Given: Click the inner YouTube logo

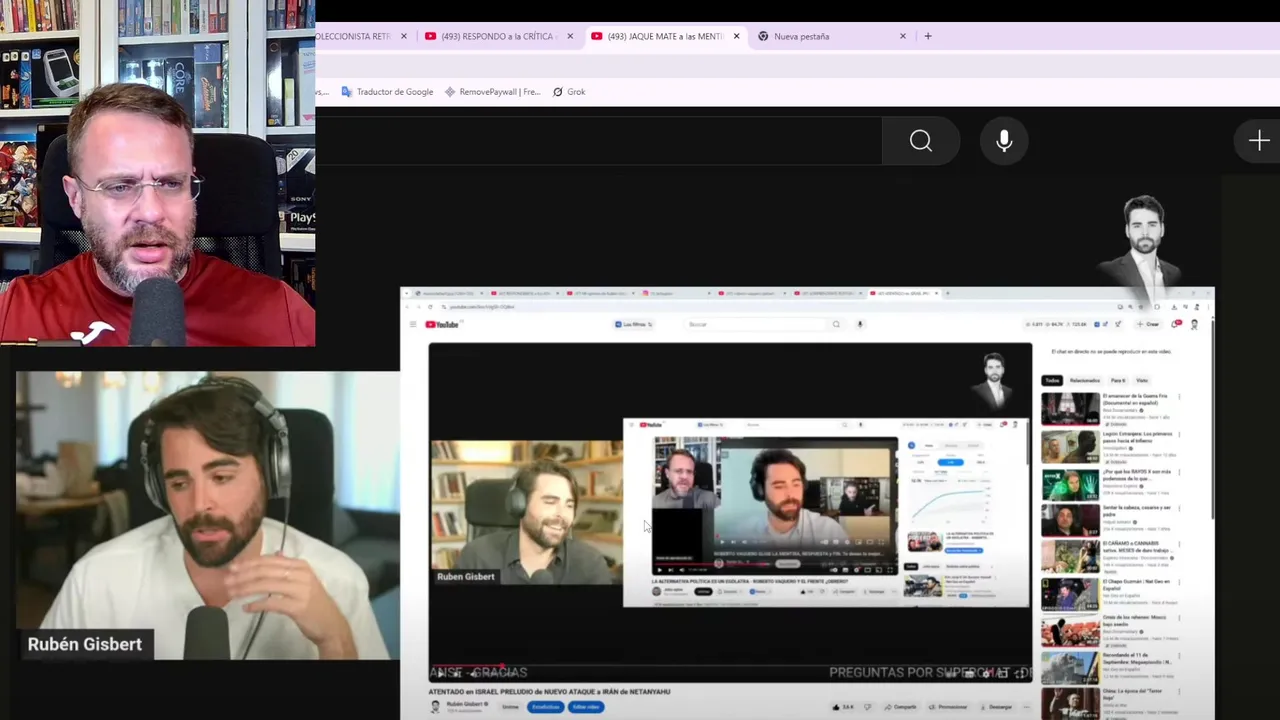Looking at the screenshot, I should pos(442,324).
